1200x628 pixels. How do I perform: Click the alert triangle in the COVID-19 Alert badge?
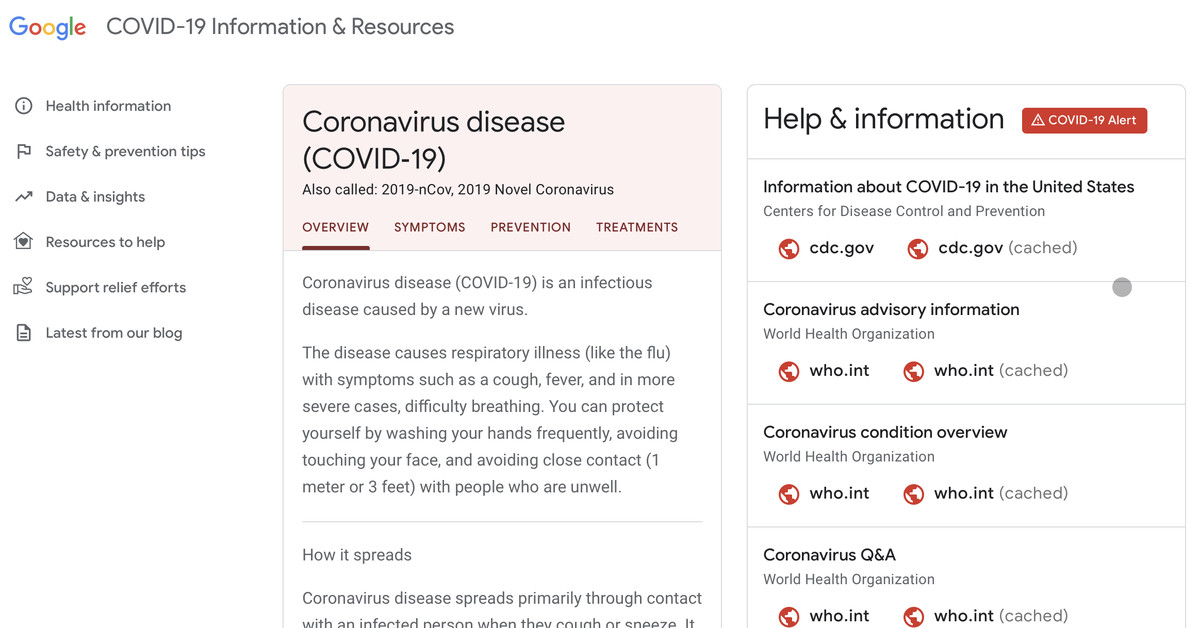[x=1037, y=120]
